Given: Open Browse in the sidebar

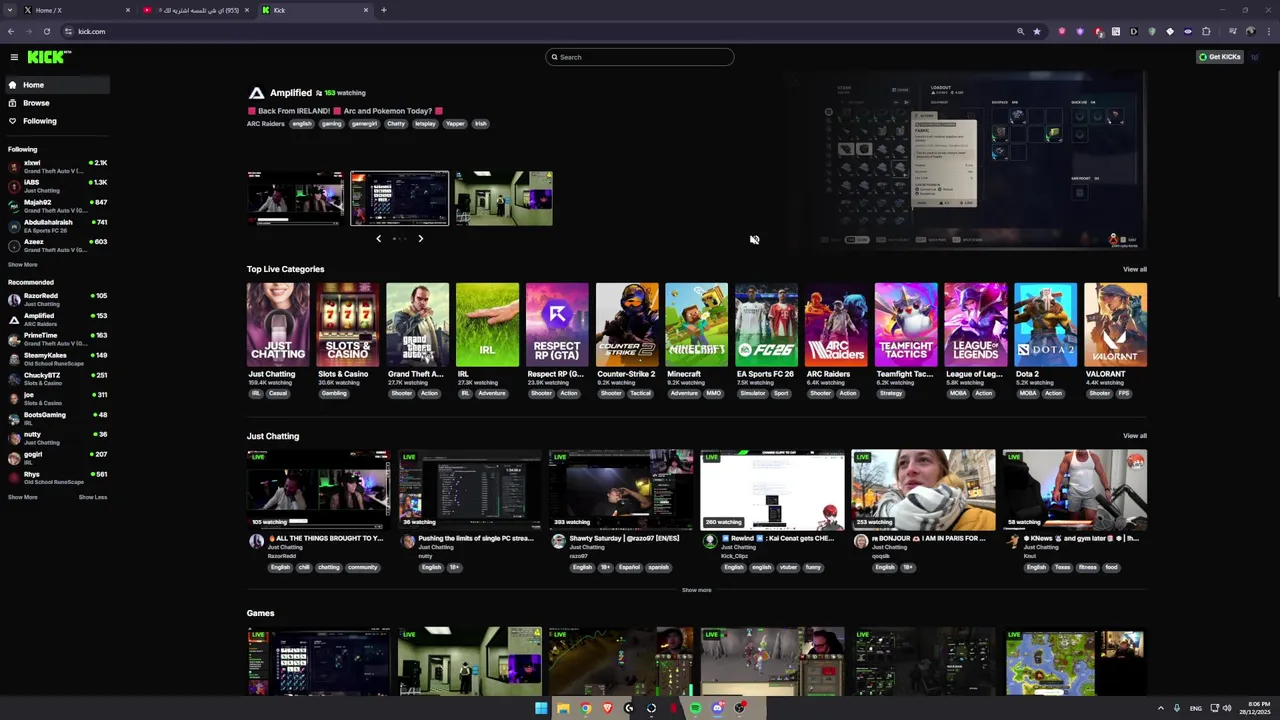Looking at the screenshot, I should 56,103.
